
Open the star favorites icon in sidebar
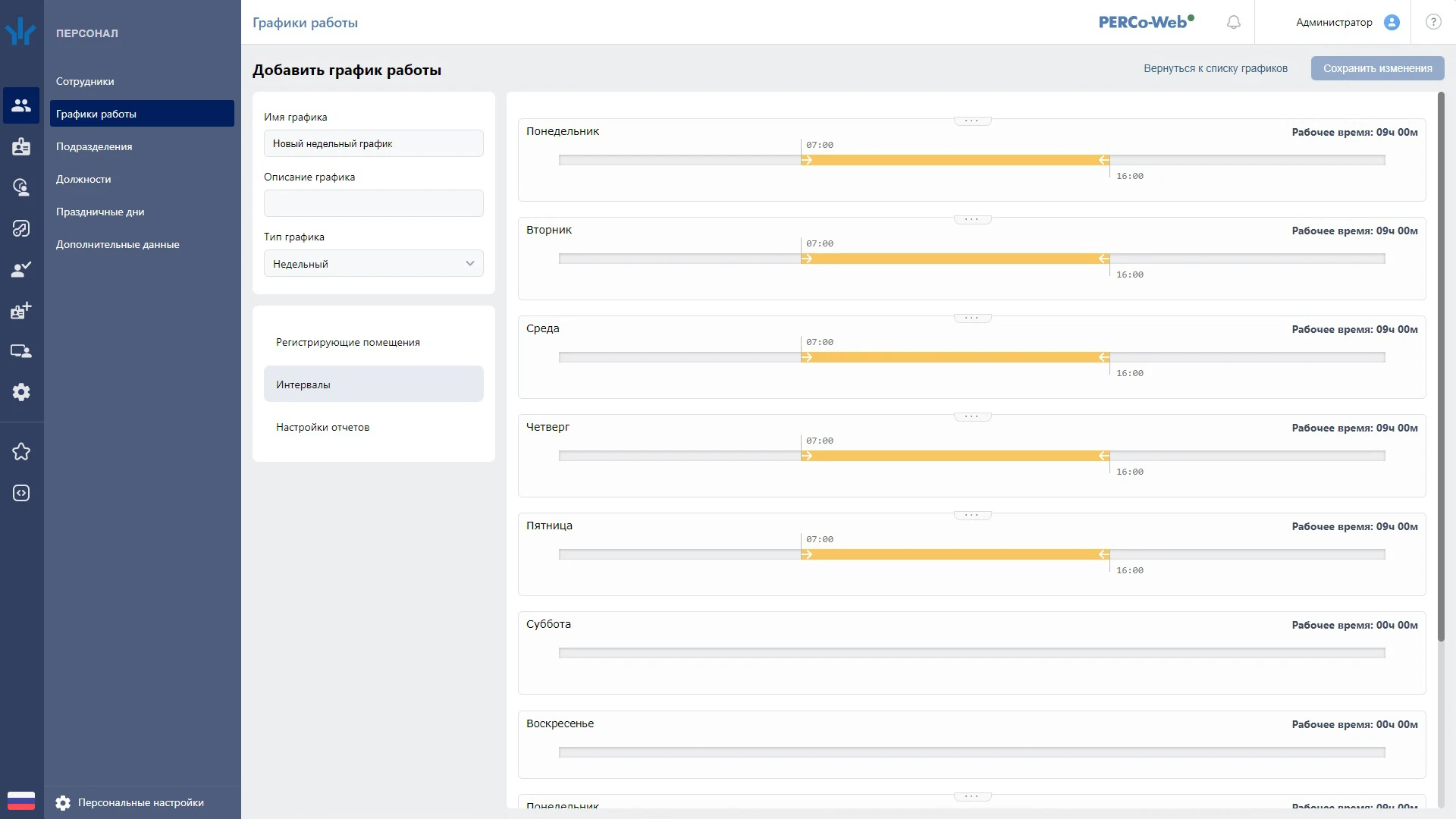21,452
